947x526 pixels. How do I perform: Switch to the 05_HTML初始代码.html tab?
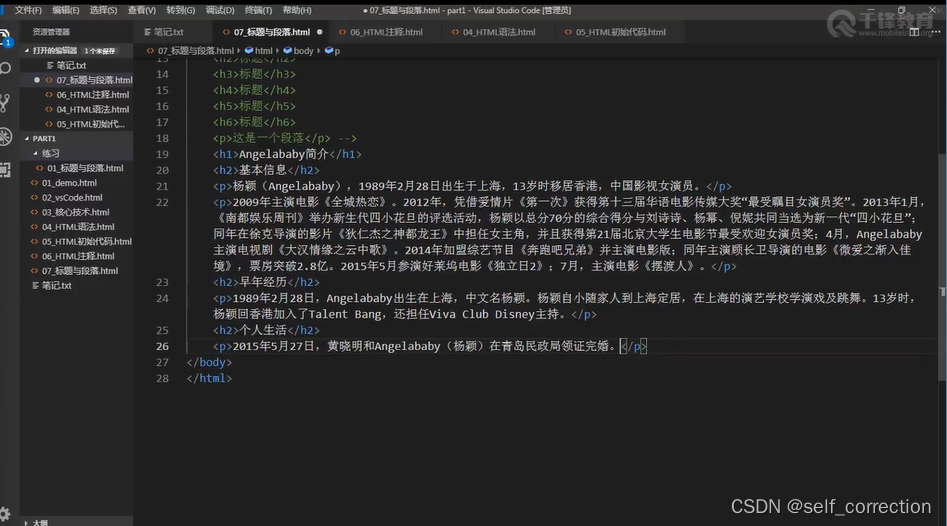pyautogui.click(x=620, y=32)
